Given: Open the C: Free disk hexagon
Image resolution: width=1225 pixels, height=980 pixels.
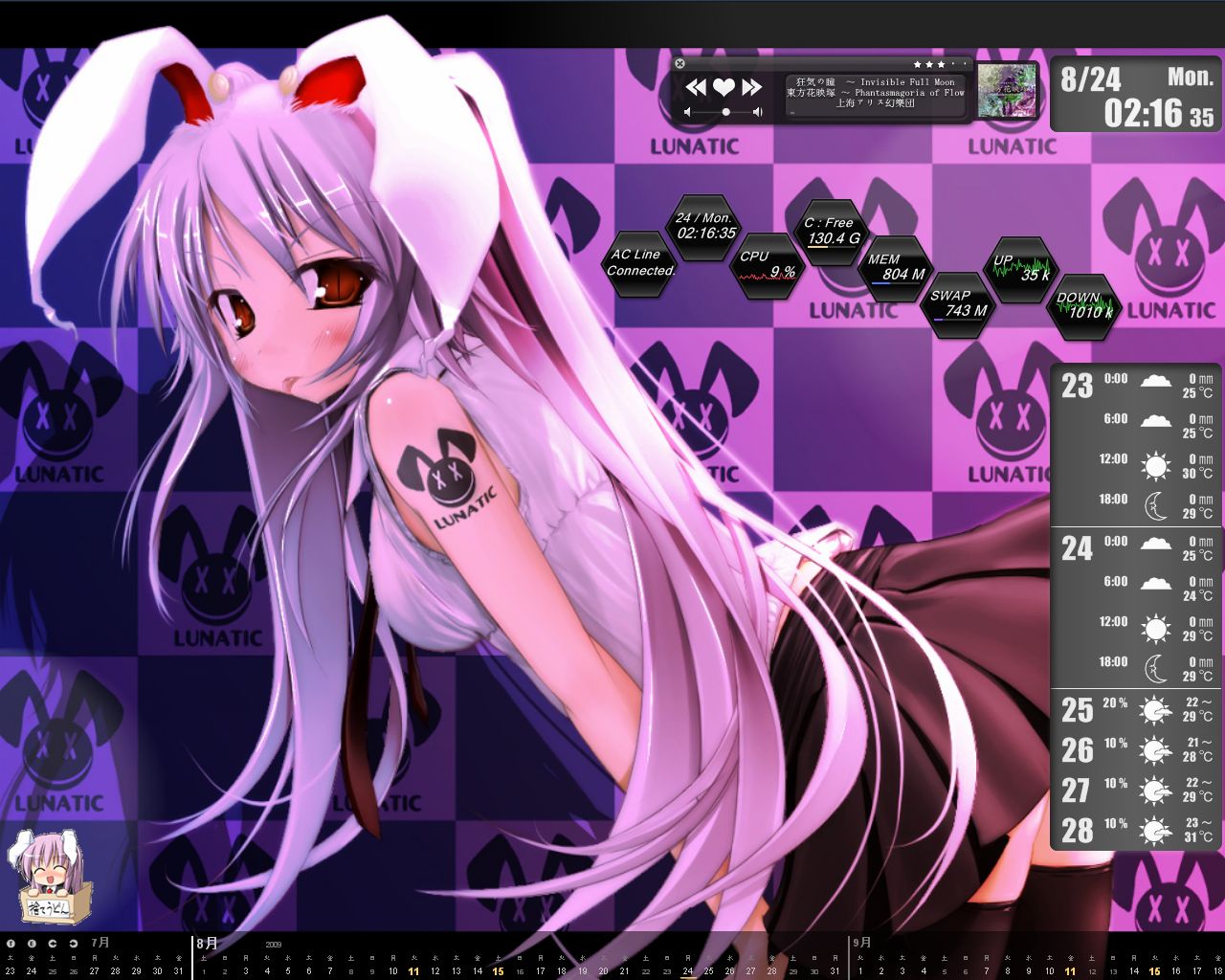Looking at the screenshot, I should pyautogui.click(x=832, y=232).
